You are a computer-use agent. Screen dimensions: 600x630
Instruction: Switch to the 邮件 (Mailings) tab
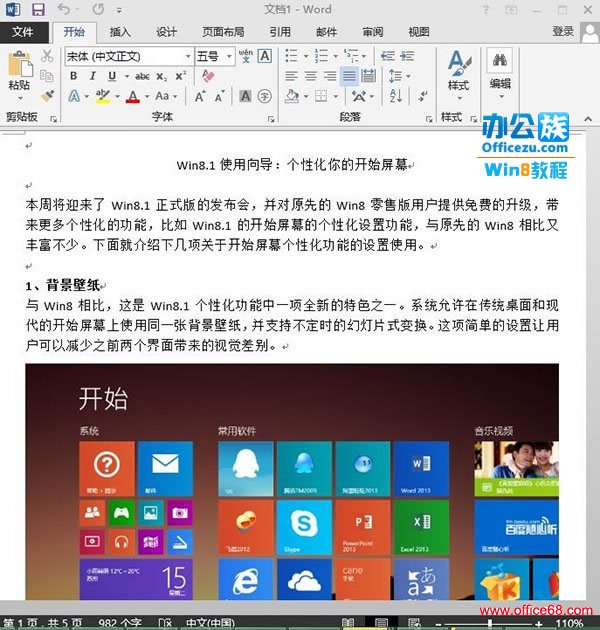326,32
